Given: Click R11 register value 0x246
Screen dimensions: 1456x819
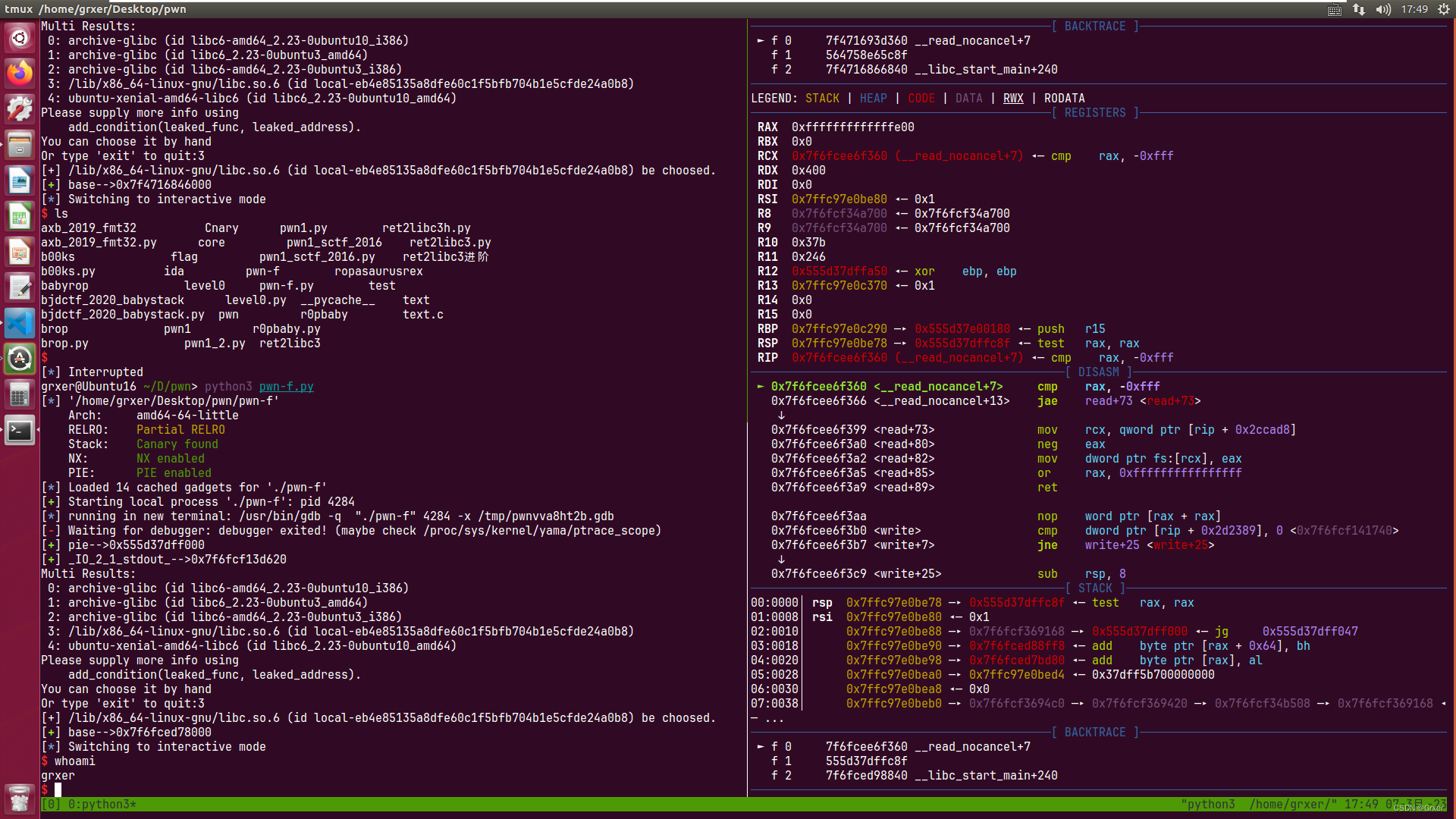Looking at the screenshot, I should [808, 256].
